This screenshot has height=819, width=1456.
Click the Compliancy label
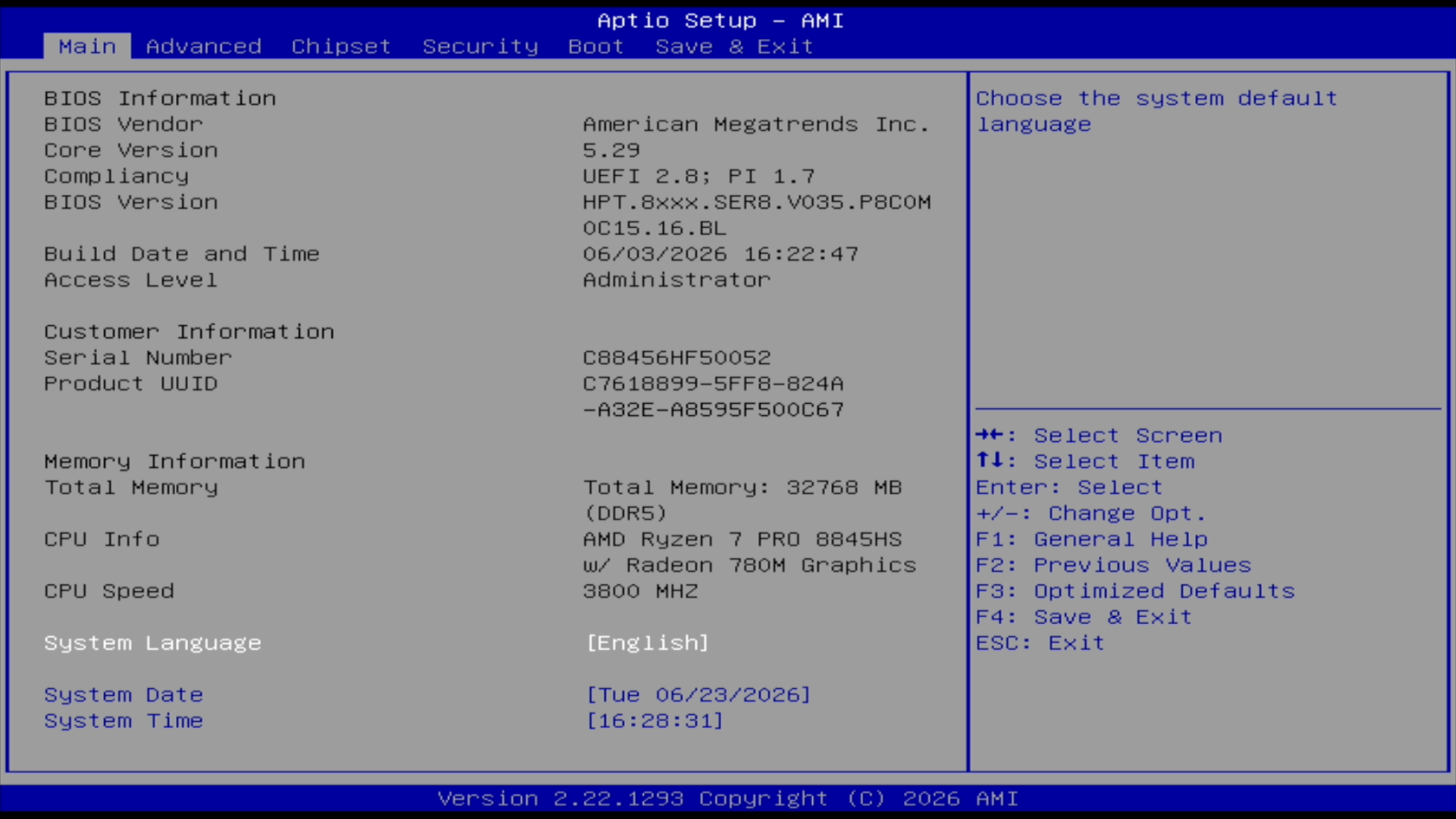point(116,176)
